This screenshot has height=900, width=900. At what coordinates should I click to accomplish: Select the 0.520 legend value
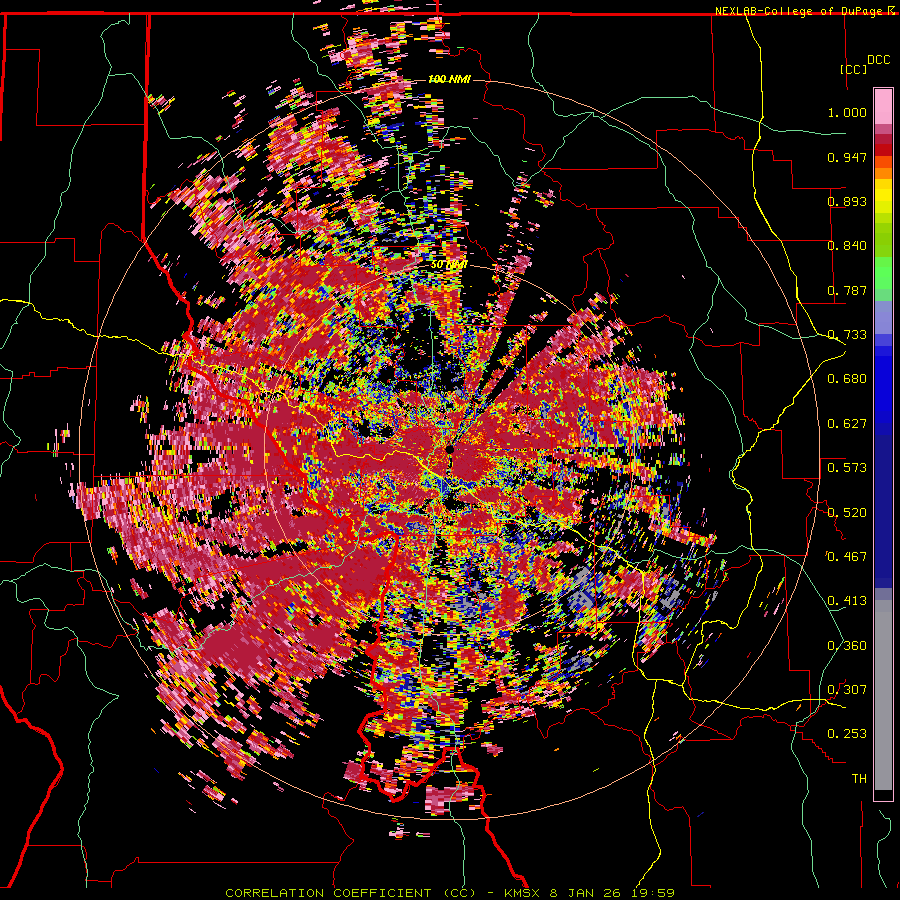click(847, 513)
